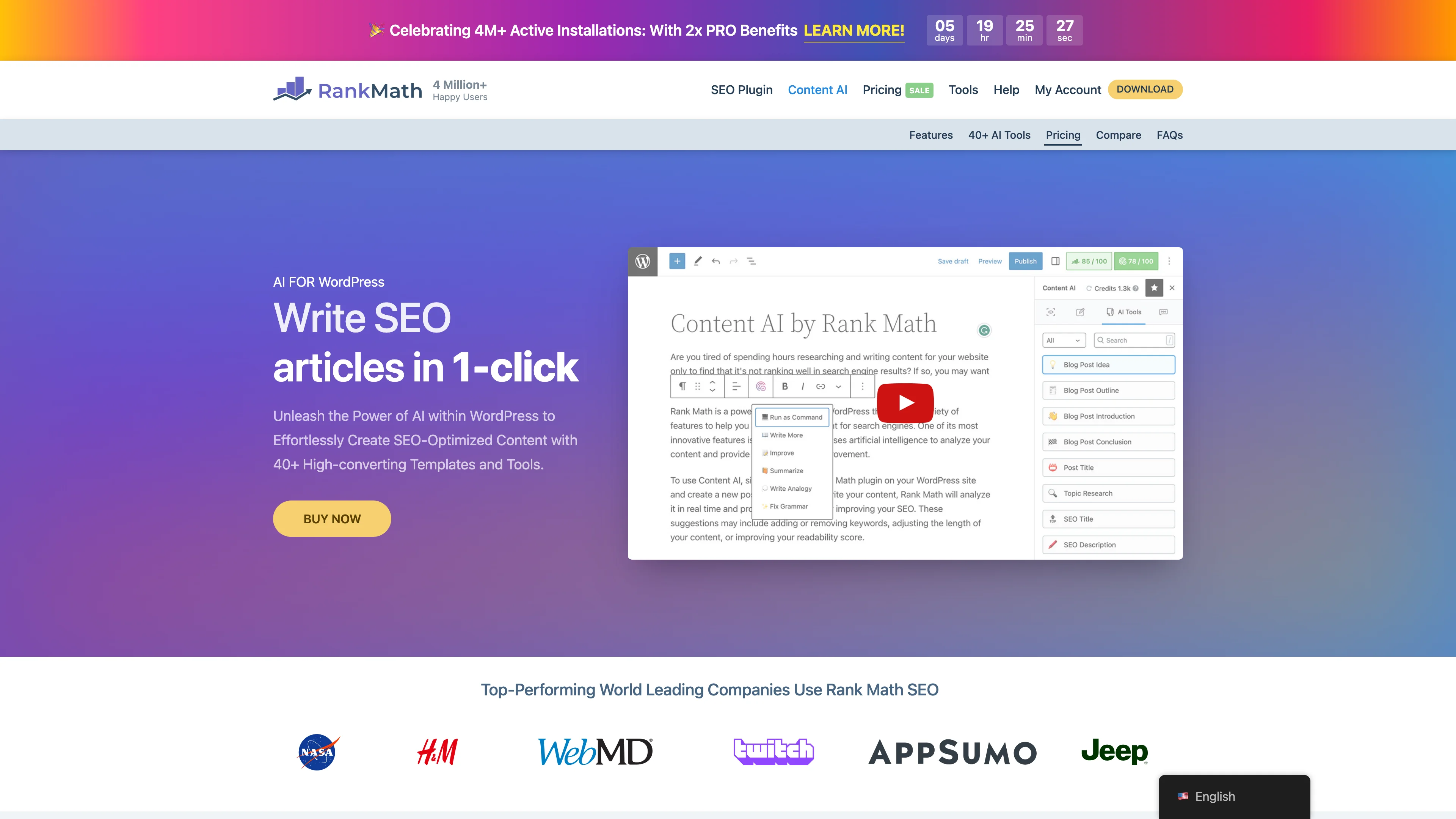This screenshot has width=1456, height=819.
Task: Click the insert link icon
Action: [x=821, y=387]
